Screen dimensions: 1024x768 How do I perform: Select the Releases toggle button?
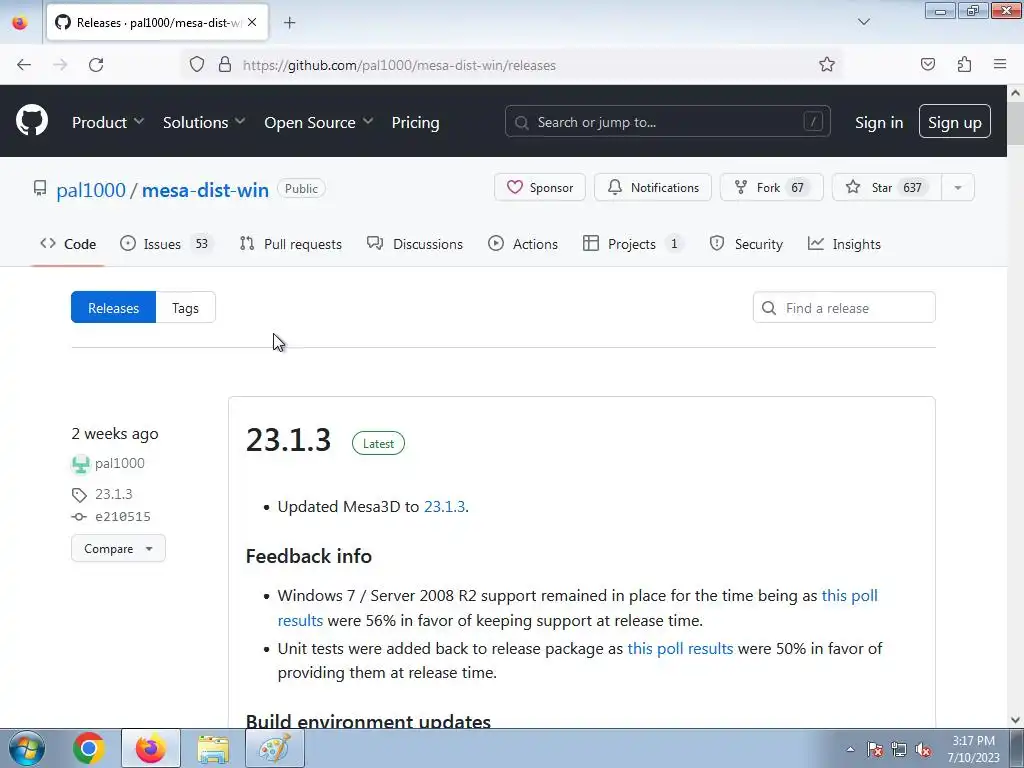pyautogui.click(x=113, y=308)
